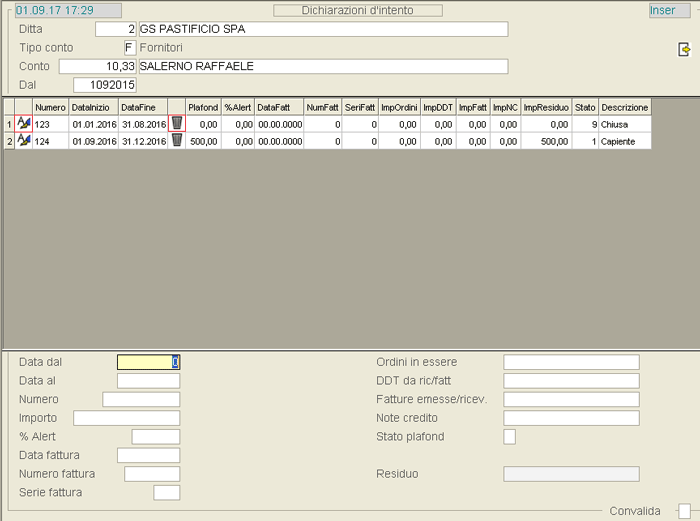Click edit icon for declaration 123
This screenshot has width=700, height=521.
(x=24, y=124)
